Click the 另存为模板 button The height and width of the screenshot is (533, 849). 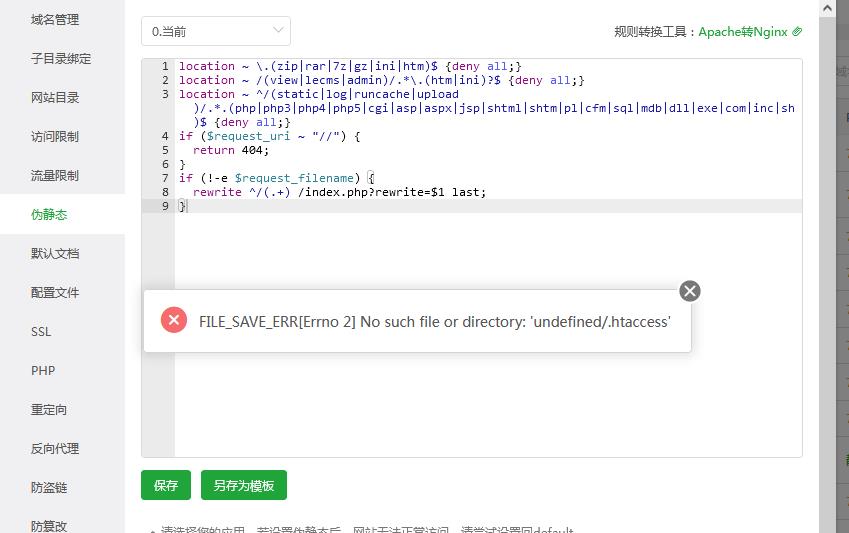click(244, 485)
